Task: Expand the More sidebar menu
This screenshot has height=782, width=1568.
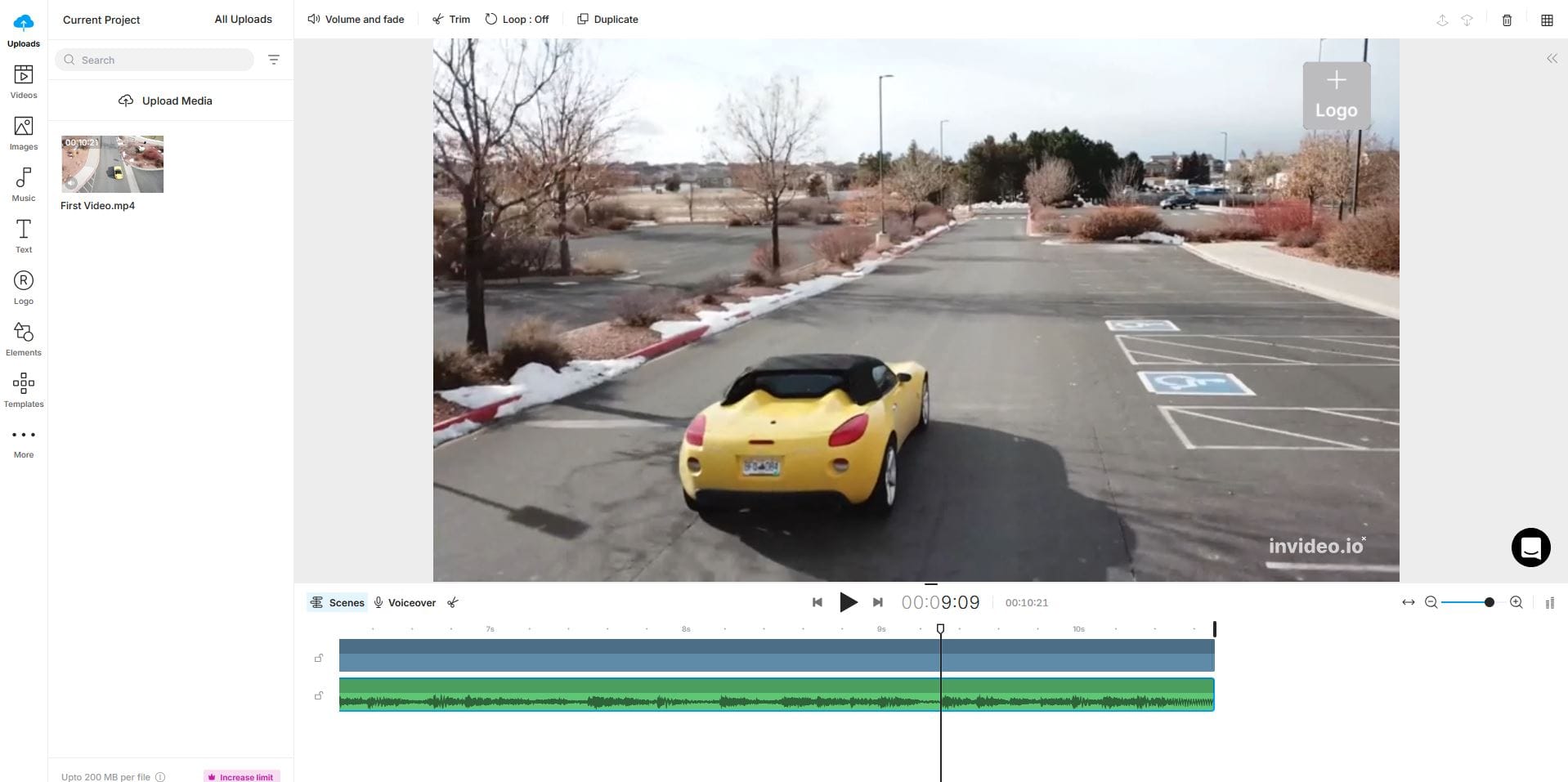Action: pos(23,441)
